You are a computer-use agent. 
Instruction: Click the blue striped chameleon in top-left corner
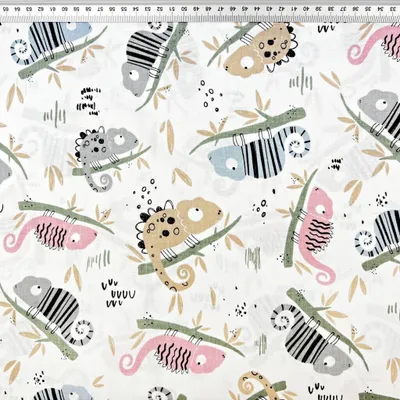(x=50, y=42)
